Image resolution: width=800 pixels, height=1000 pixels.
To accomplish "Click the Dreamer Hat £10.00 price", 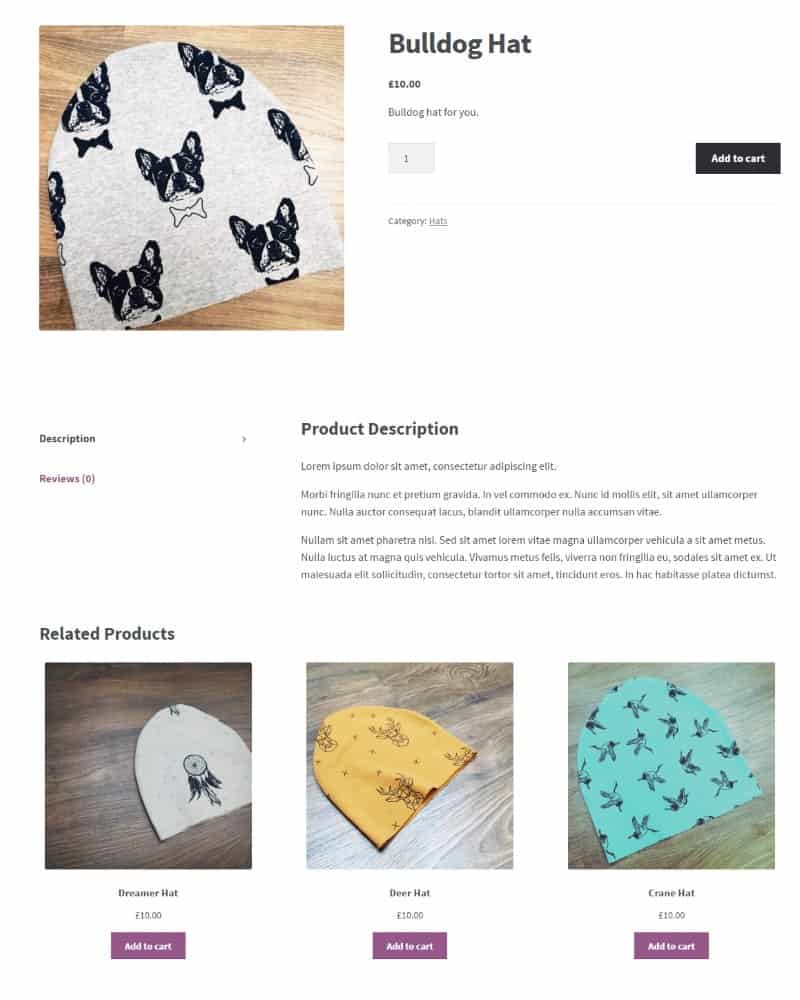I will coord(148,915).
